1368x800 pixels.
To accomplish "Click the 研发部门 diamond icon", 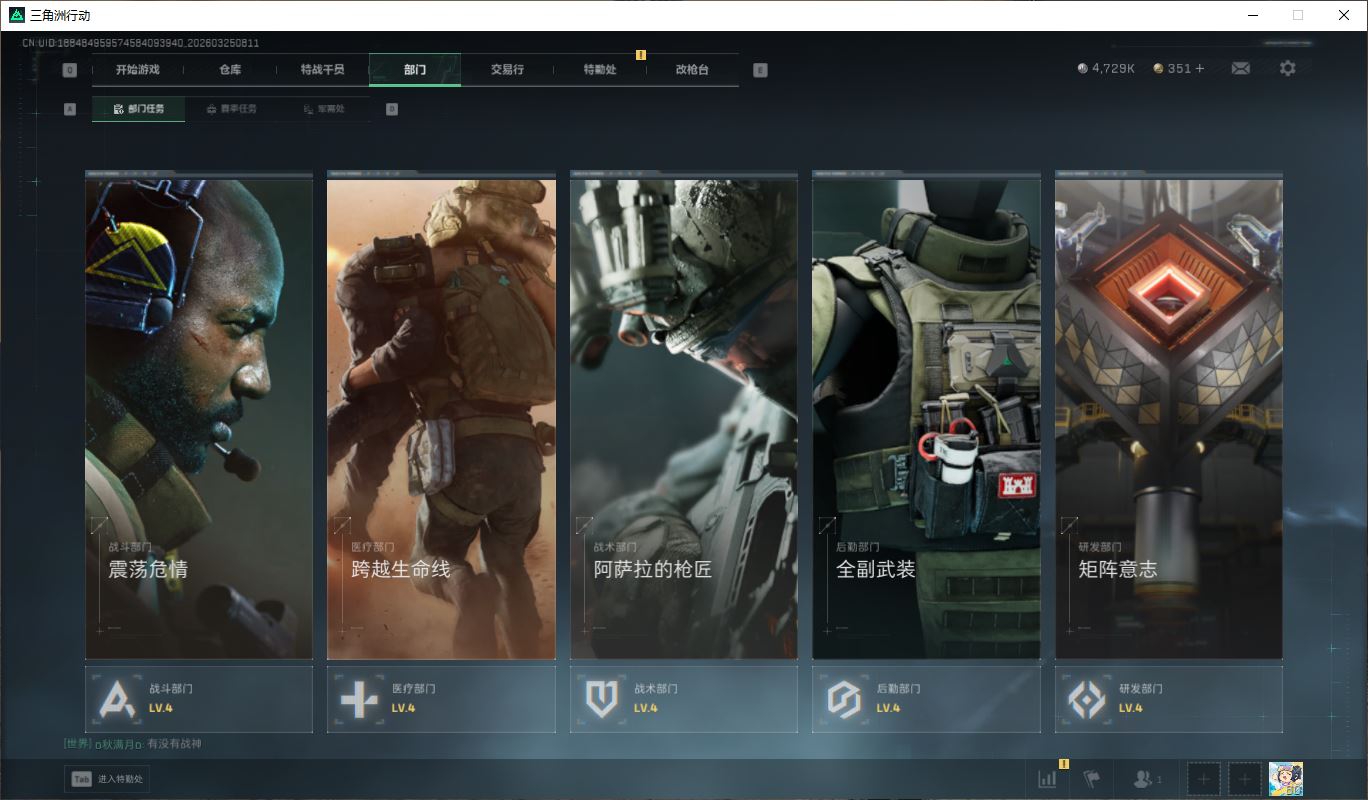I will pyautogui.click(x=1086, y=699).
